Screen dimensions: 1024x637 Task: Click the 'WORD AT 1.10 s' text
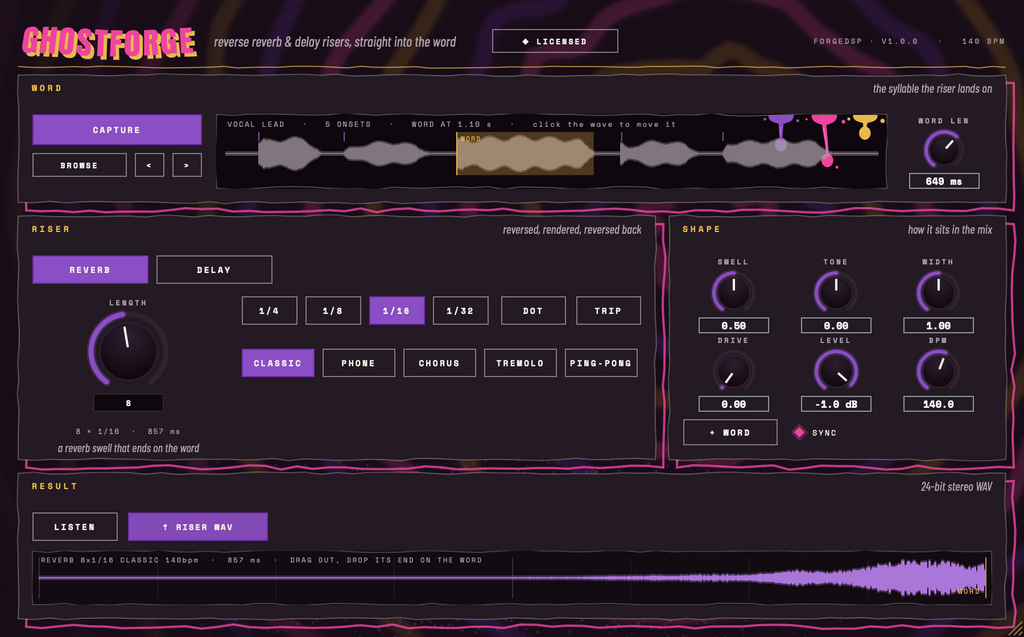point(451,124)
